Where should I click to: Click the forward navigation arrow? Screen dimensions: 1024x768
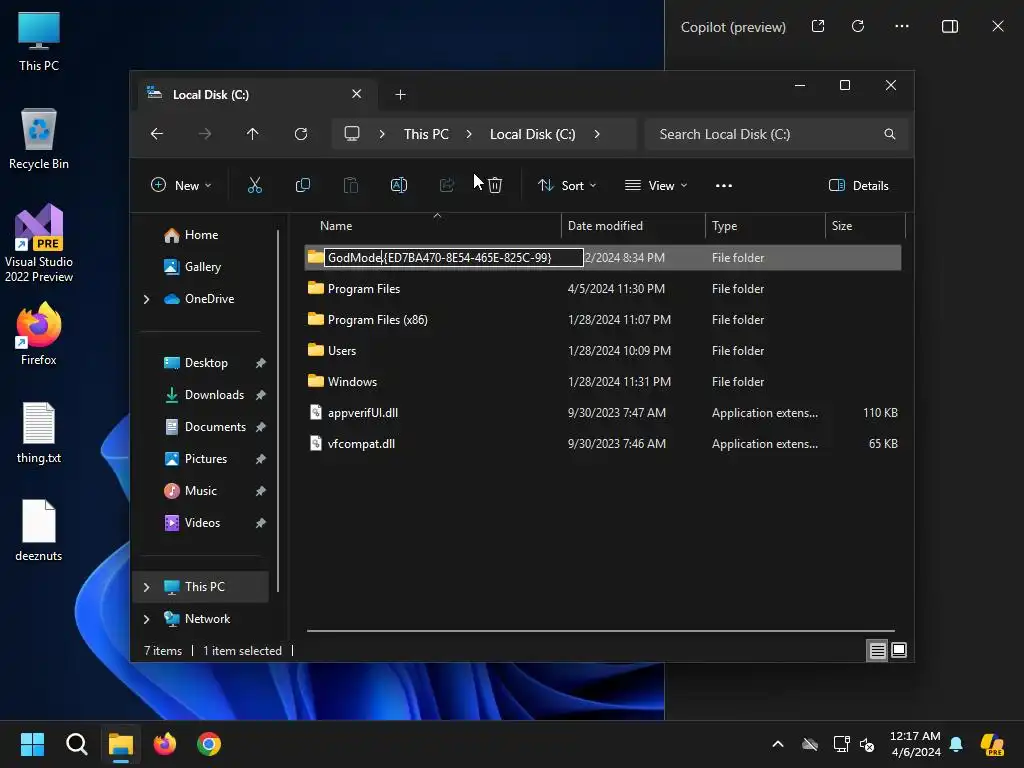[x=205, y=134]
